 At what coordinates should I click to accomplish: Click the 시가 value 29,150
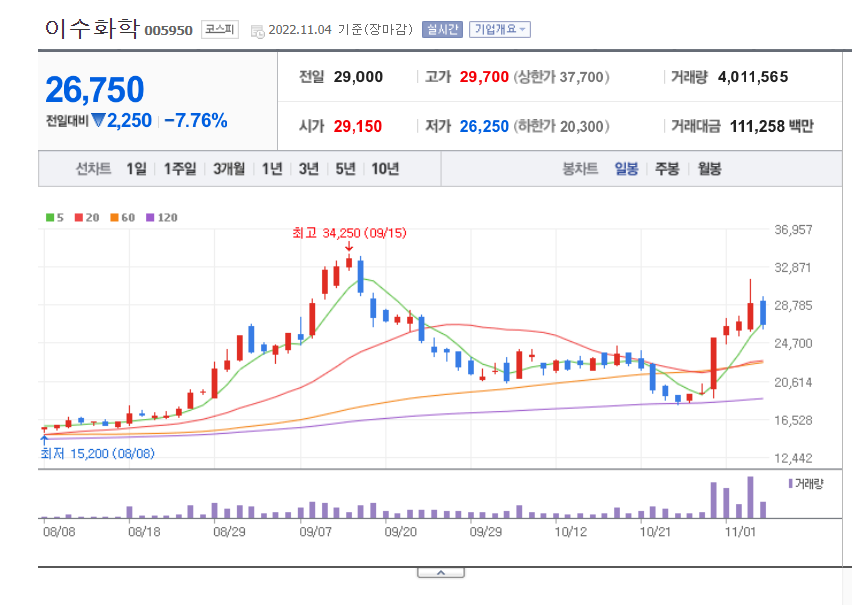click(358, 127)
